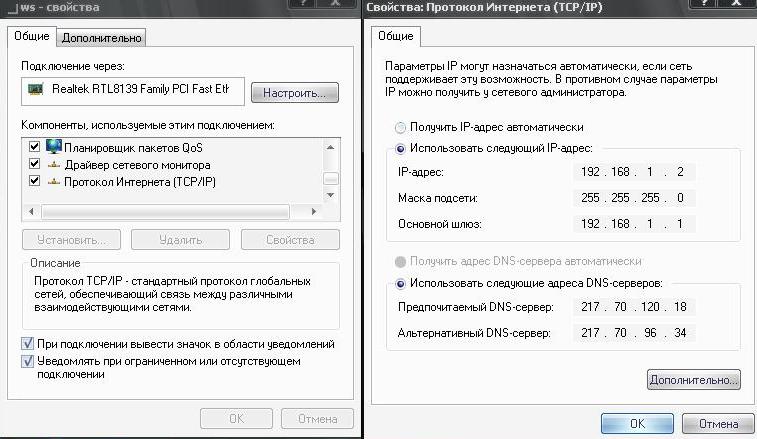This screenshot has height=439, width=757.
Task: Click the network monitor driver icon
Action: [x=54, y=165]
